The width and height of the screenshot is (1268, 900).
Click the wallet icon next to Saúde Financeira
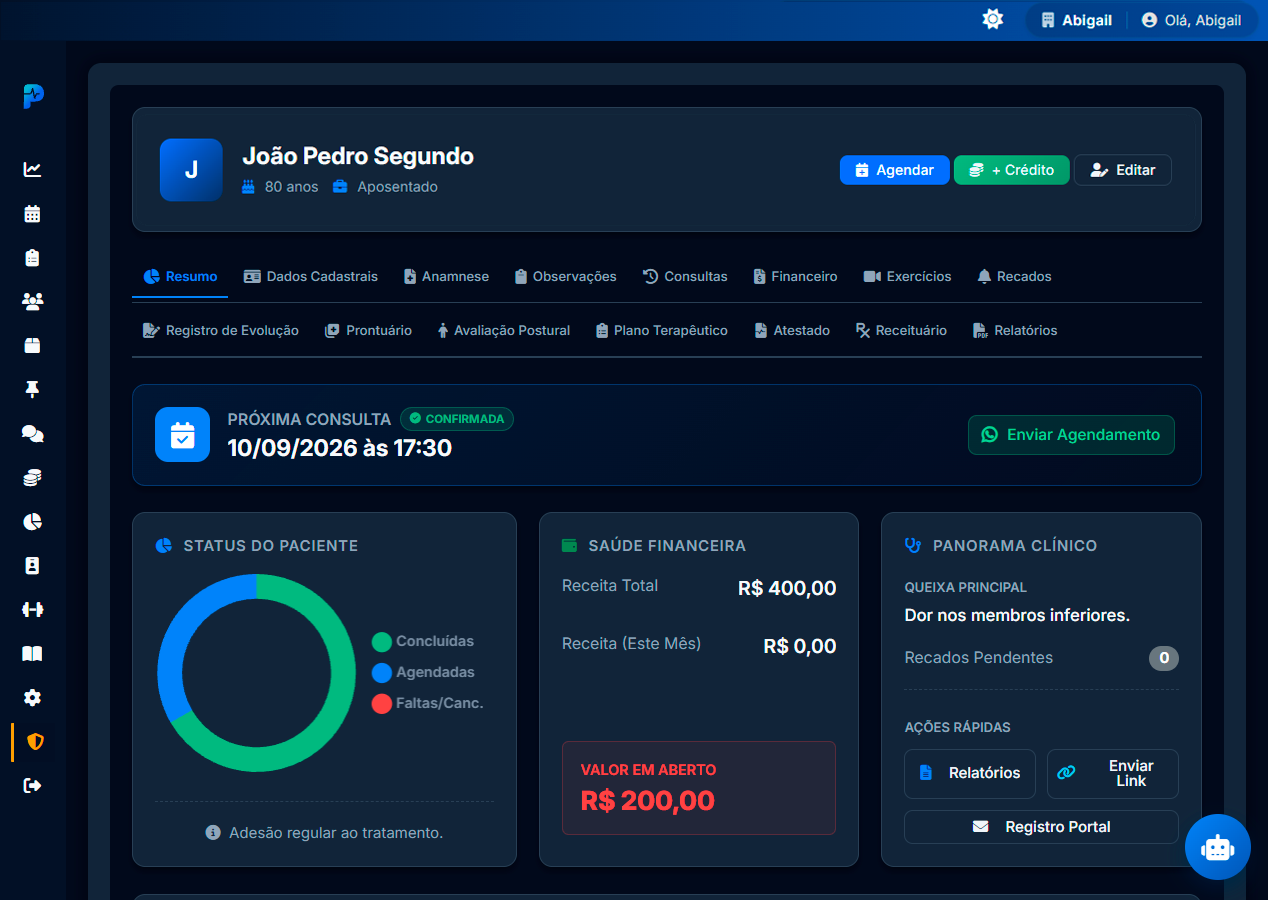click(570, 546)
